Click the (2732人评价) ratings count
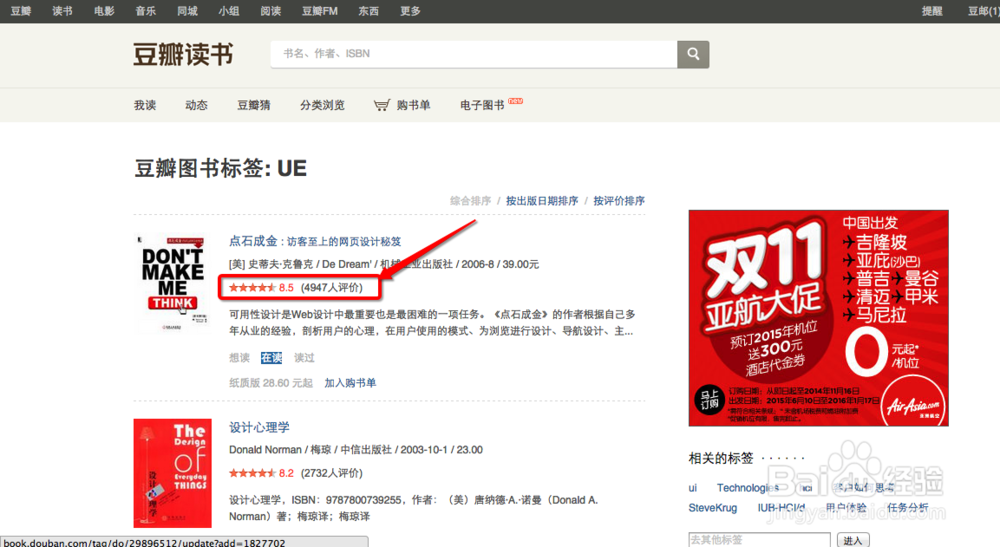 pos(332,473)
